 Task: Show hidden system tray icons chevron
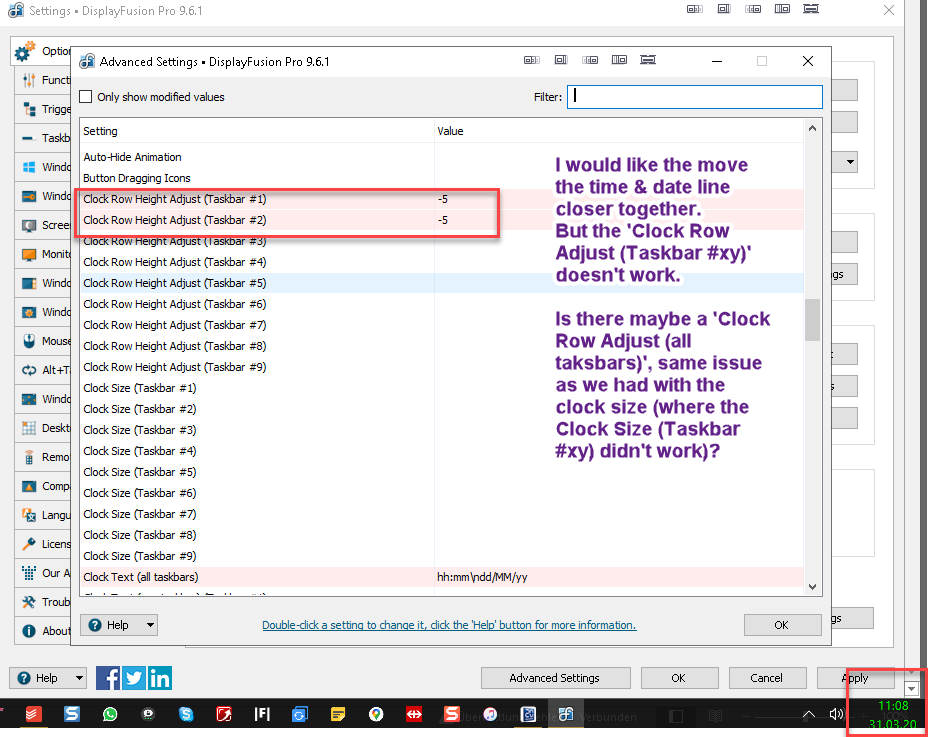pos(809,714)
